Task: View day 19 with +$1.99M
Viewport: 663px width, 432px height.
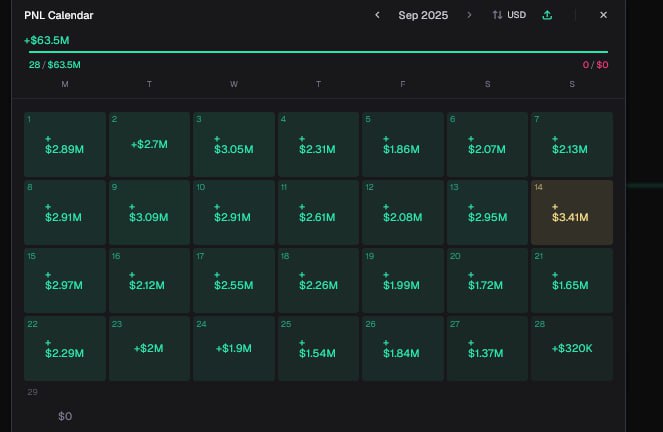Action: click(x=403, y=281)
